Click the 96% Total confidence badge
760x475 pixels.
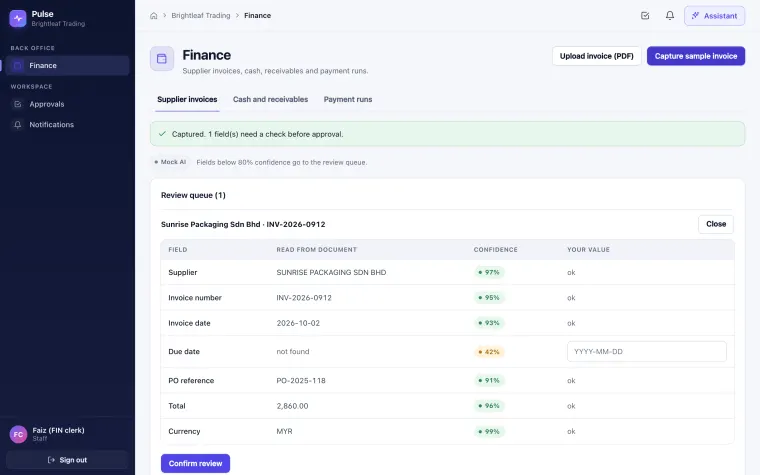(489, 406)
